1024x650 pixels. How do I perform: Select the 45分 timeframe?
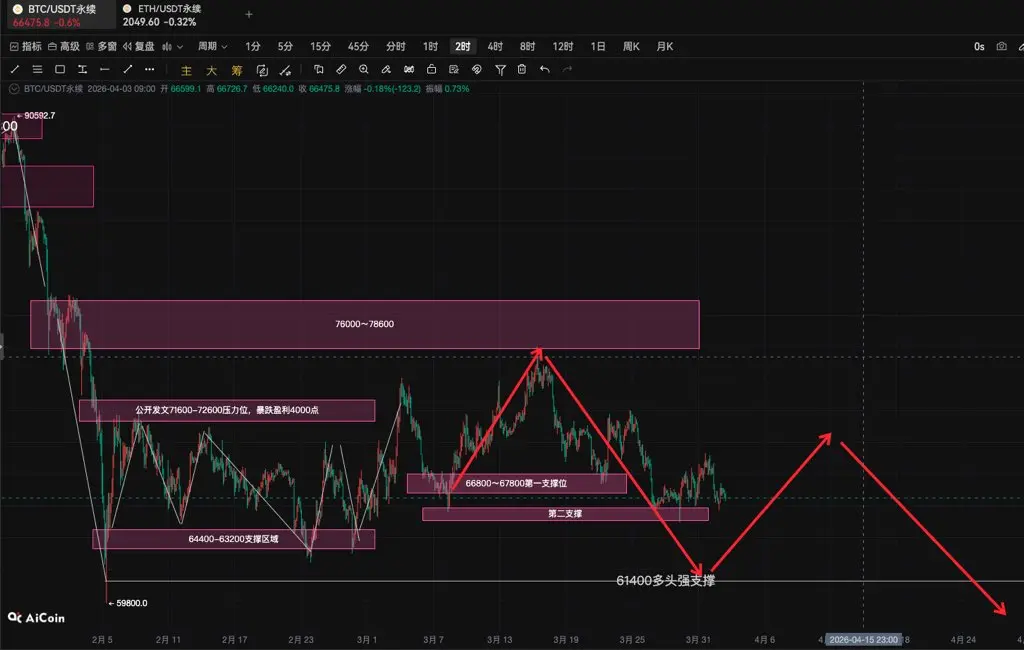click(x=358, y=46)
